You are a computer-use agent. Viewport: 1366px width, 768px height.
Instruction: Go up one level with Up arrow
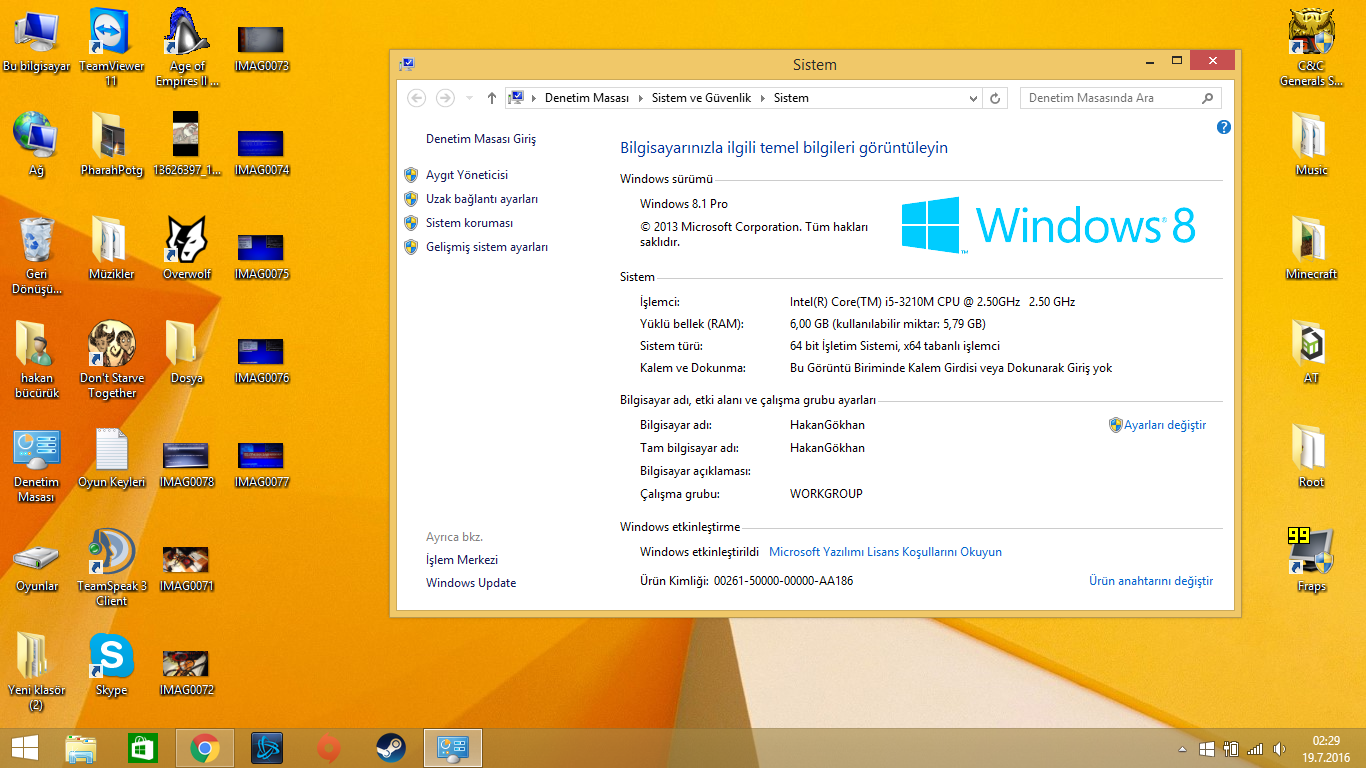[492, 98]
